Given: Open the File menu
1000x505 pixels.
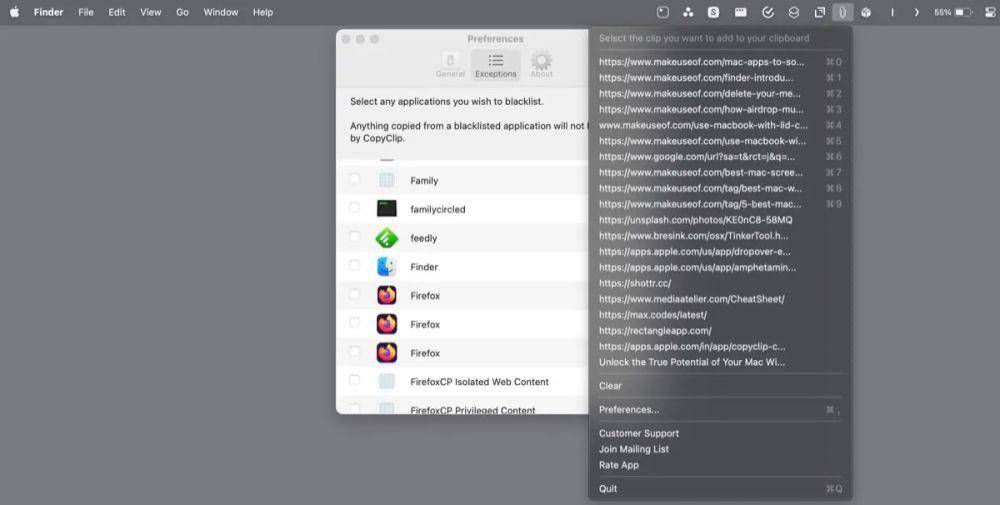Looking at the screenshot, I should (86, 12).
